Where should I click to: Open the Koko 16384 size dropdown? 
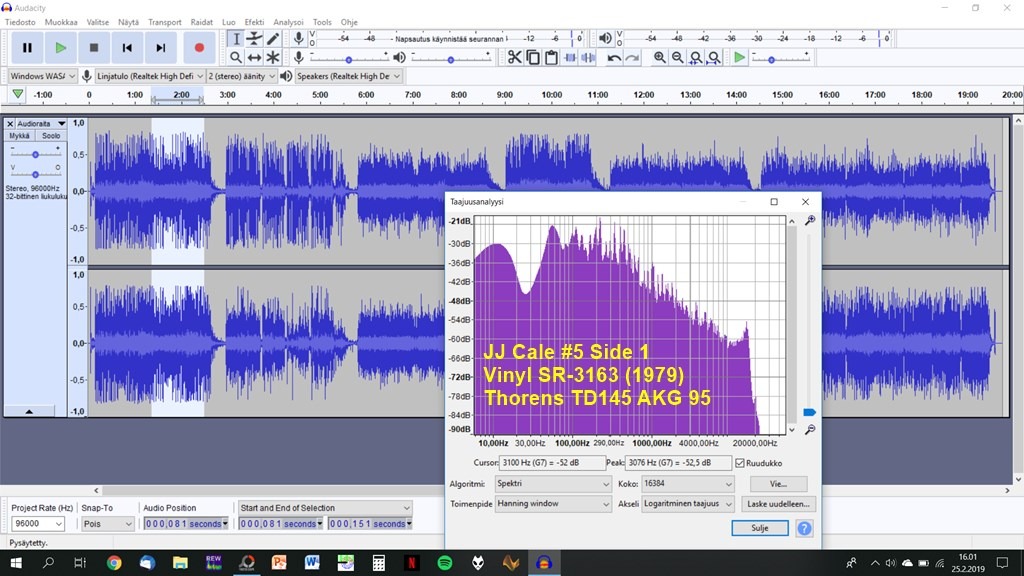[x=688, y=484]
